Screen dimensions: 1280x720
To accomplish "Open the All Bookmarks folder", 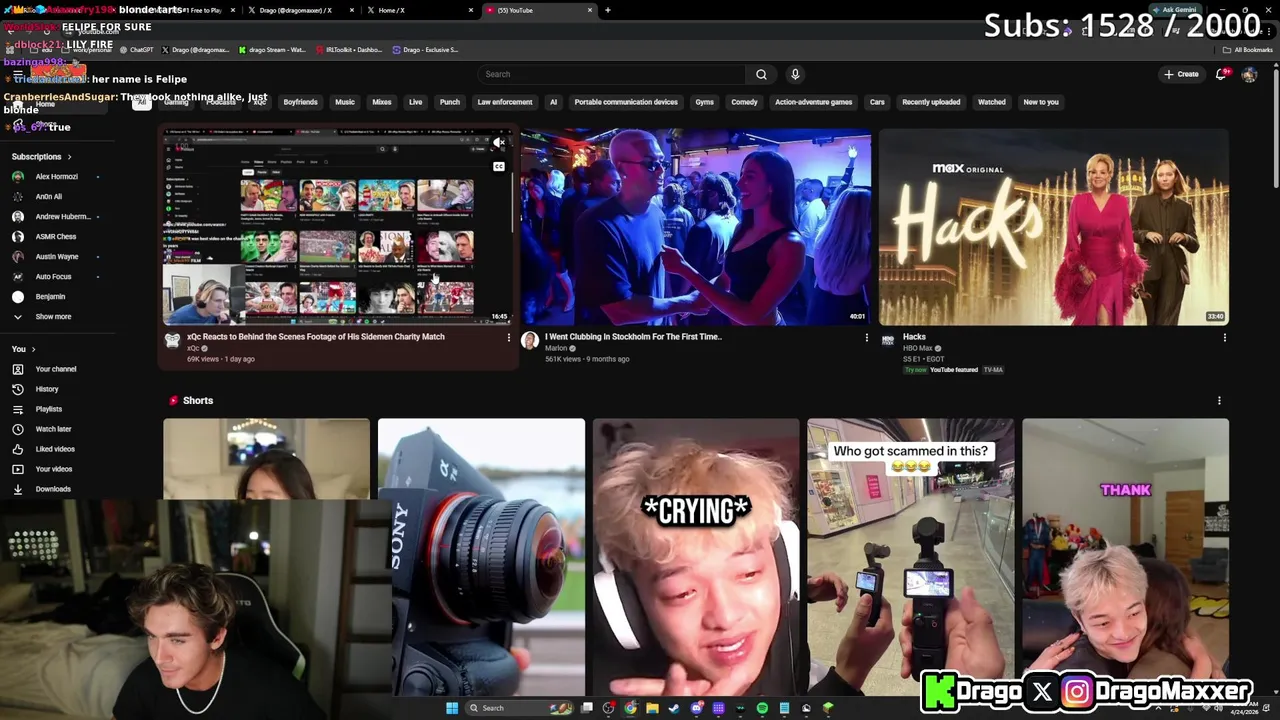I will pos(1247,50).
